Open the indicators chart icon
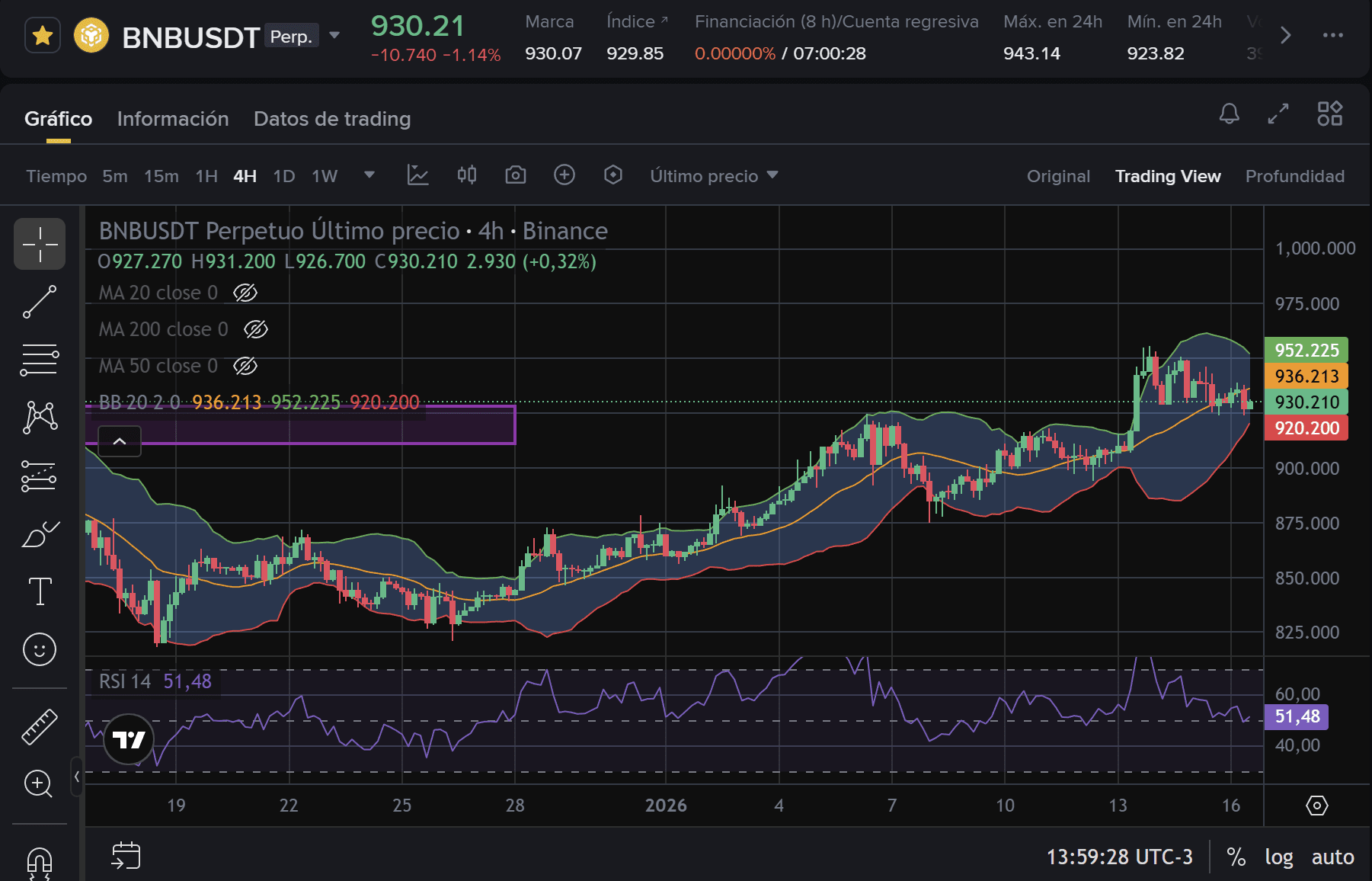This screenshot has width=1372, height=881. click(417, 175)
